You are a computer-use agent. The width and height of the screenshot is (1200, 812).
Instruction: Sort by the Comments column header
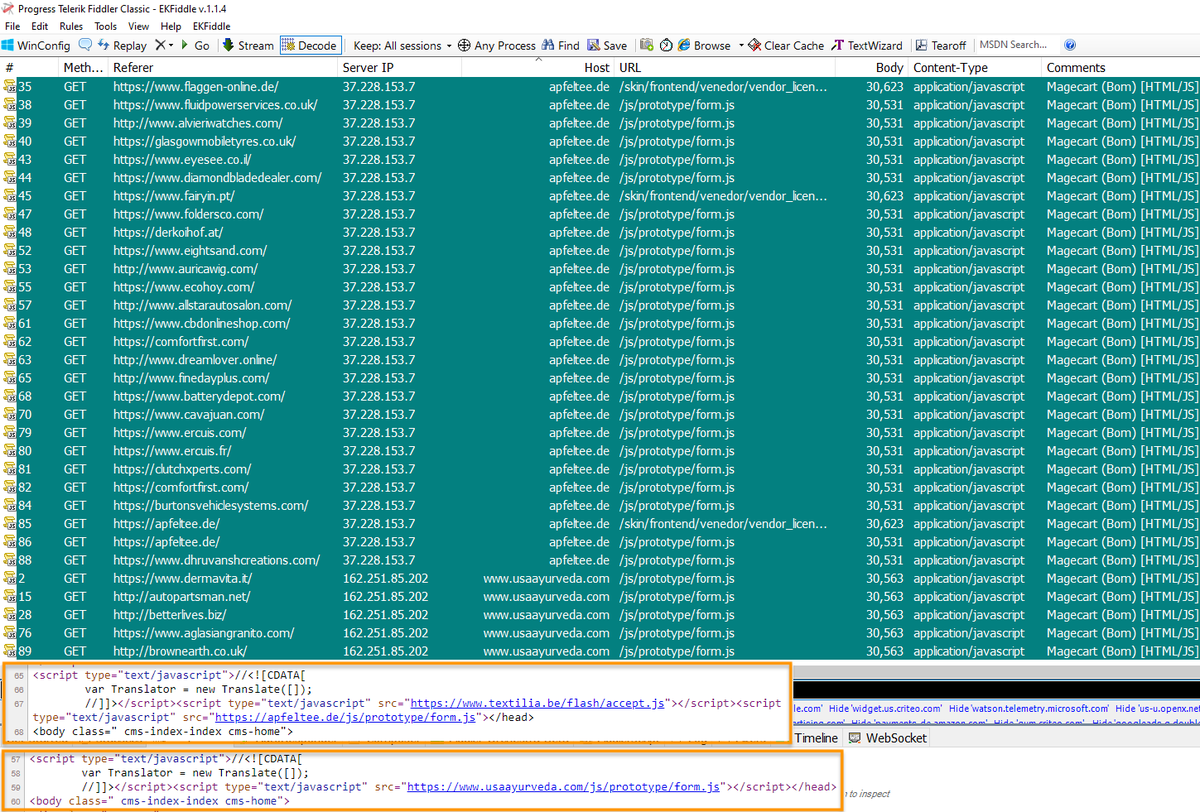coord(1120,68)
